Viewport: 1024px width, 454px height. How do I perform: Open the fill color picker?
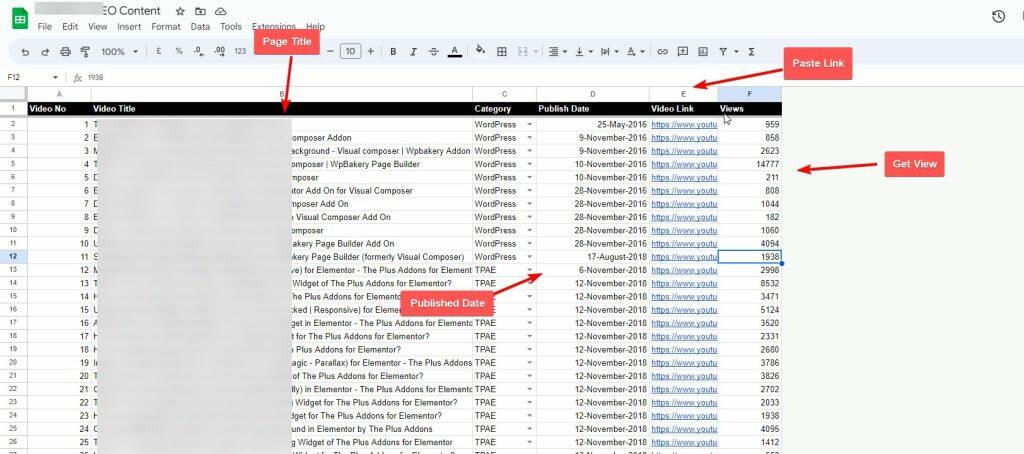480,51
